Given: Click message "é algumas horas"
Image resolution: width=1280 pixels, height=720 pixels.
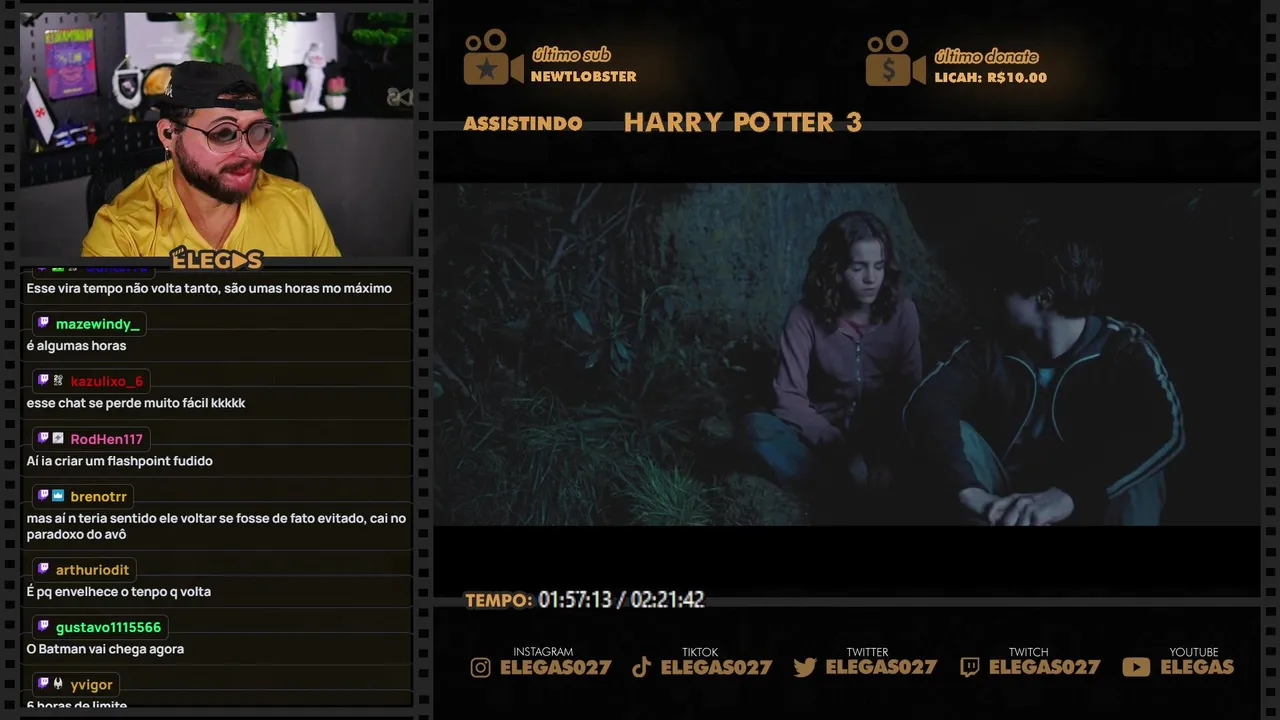Looking at the screenshot, I should (76, 346).
